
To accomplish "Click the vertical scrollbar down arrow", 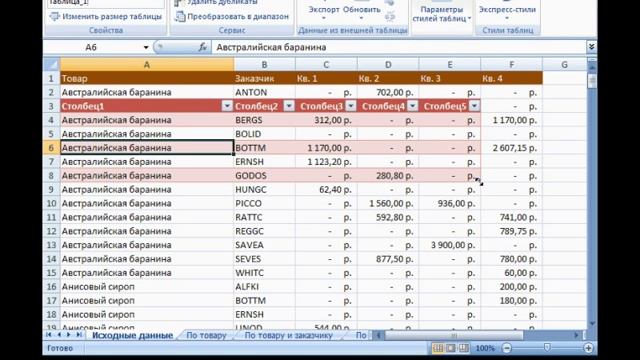I will (x=592, y=324).
